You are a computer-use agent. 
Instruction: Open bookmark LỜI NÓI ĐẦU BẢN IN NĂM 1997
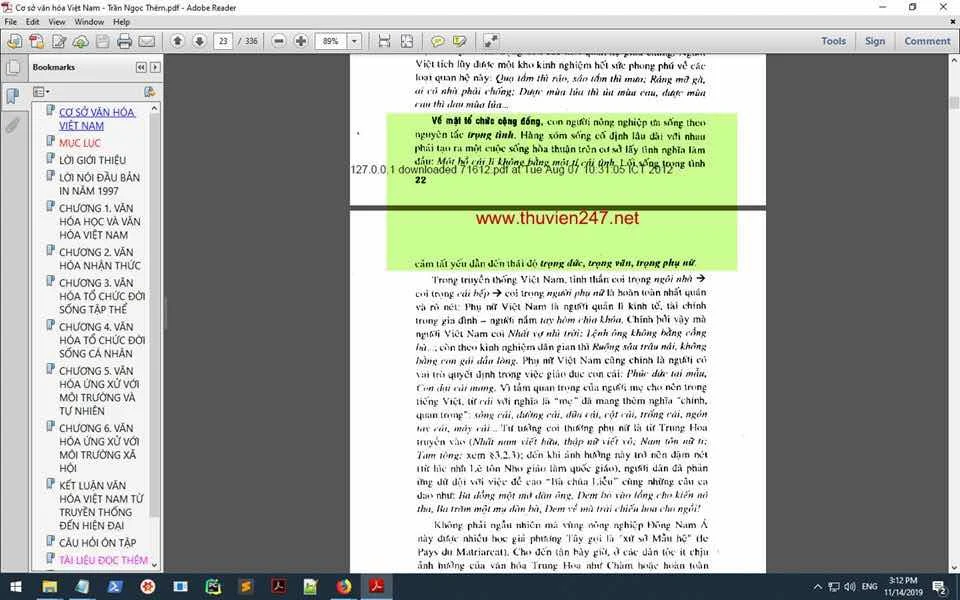(x=99, y=184)
